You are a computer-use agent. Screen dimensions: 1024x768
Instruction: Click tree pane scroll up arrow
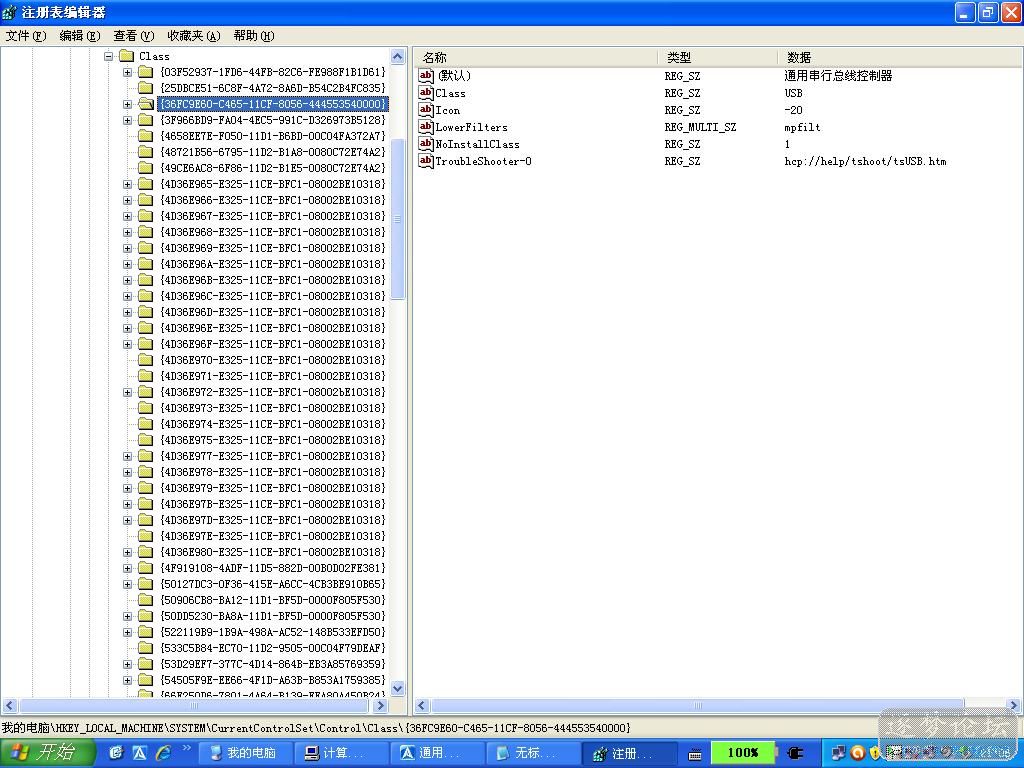(398, 56)
